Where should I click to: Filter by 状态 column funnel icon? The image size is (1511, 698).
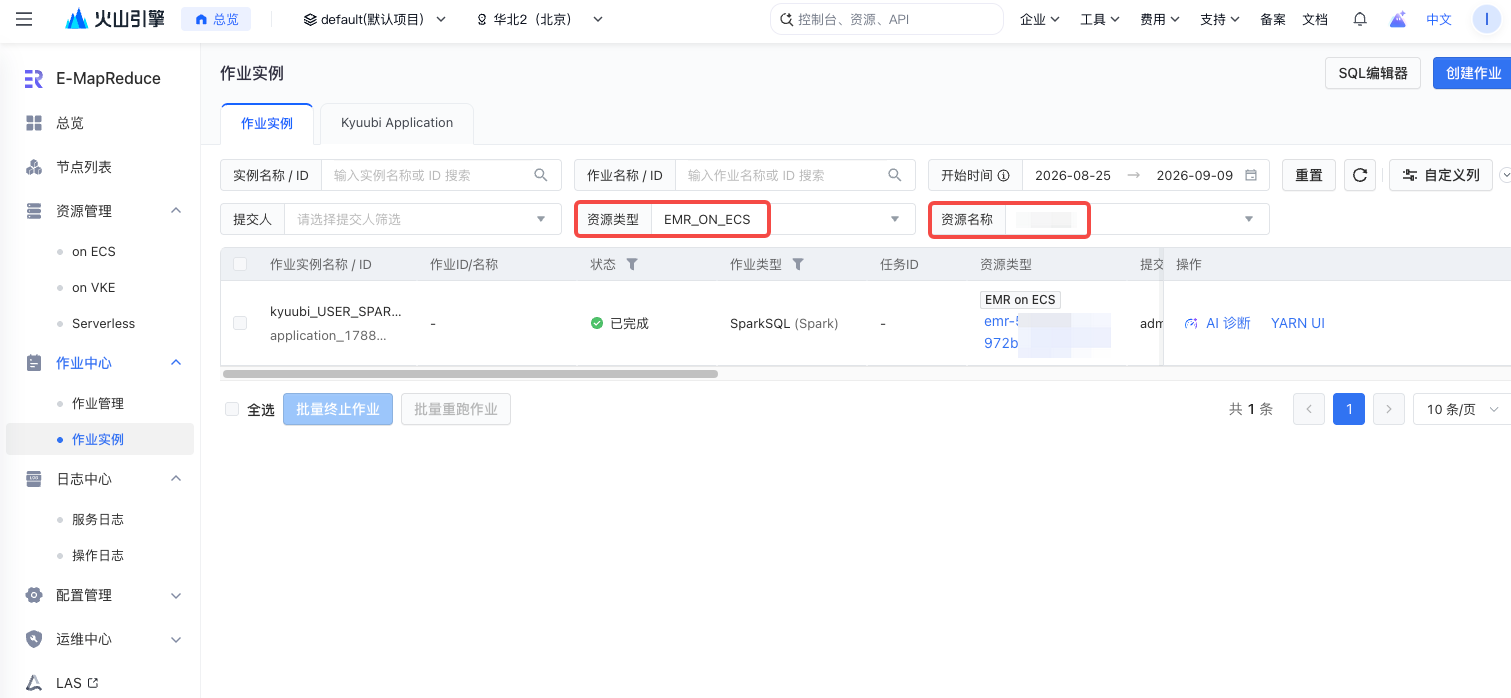(x=631, y=265)
